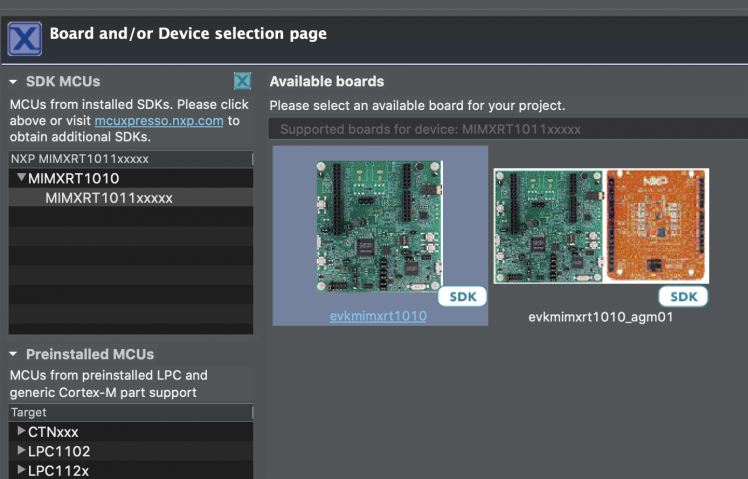Click the evkmimxrt1010_agm01 board label
This screenshot has width=748, height=479.
600,317
